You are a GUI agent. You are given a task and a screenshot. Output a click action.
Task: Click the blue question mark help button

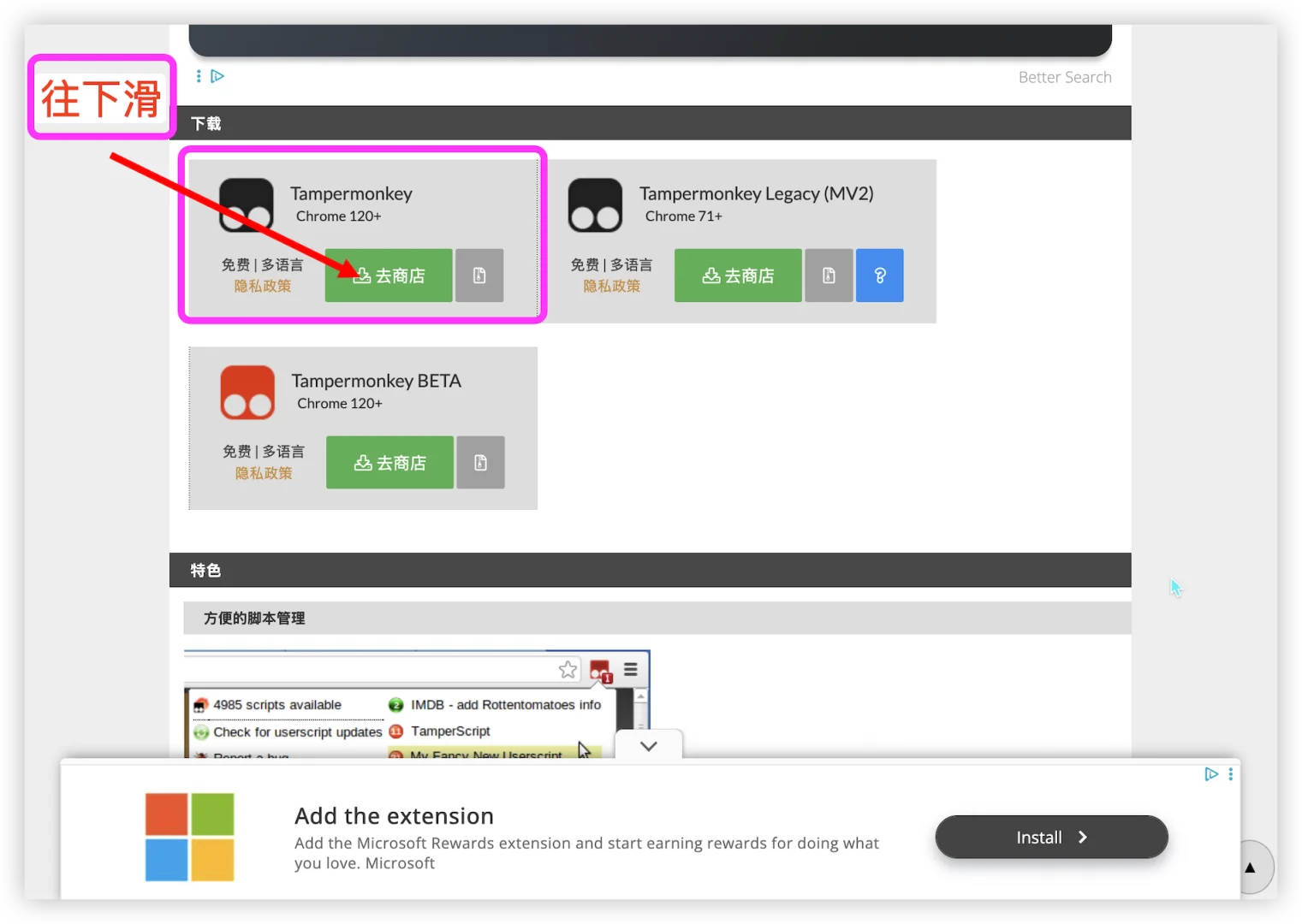point(879,275)
